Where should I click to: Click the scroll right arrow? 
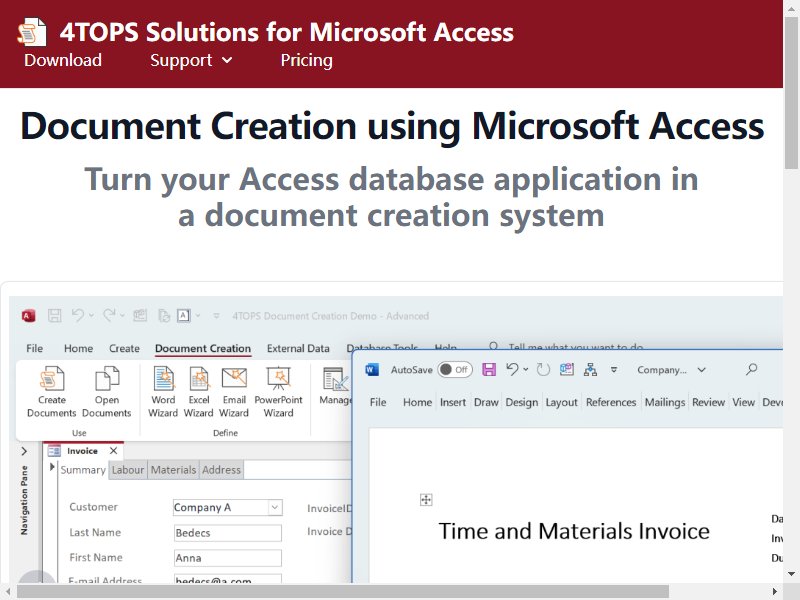pyautogui.click(x=775, y=592)
